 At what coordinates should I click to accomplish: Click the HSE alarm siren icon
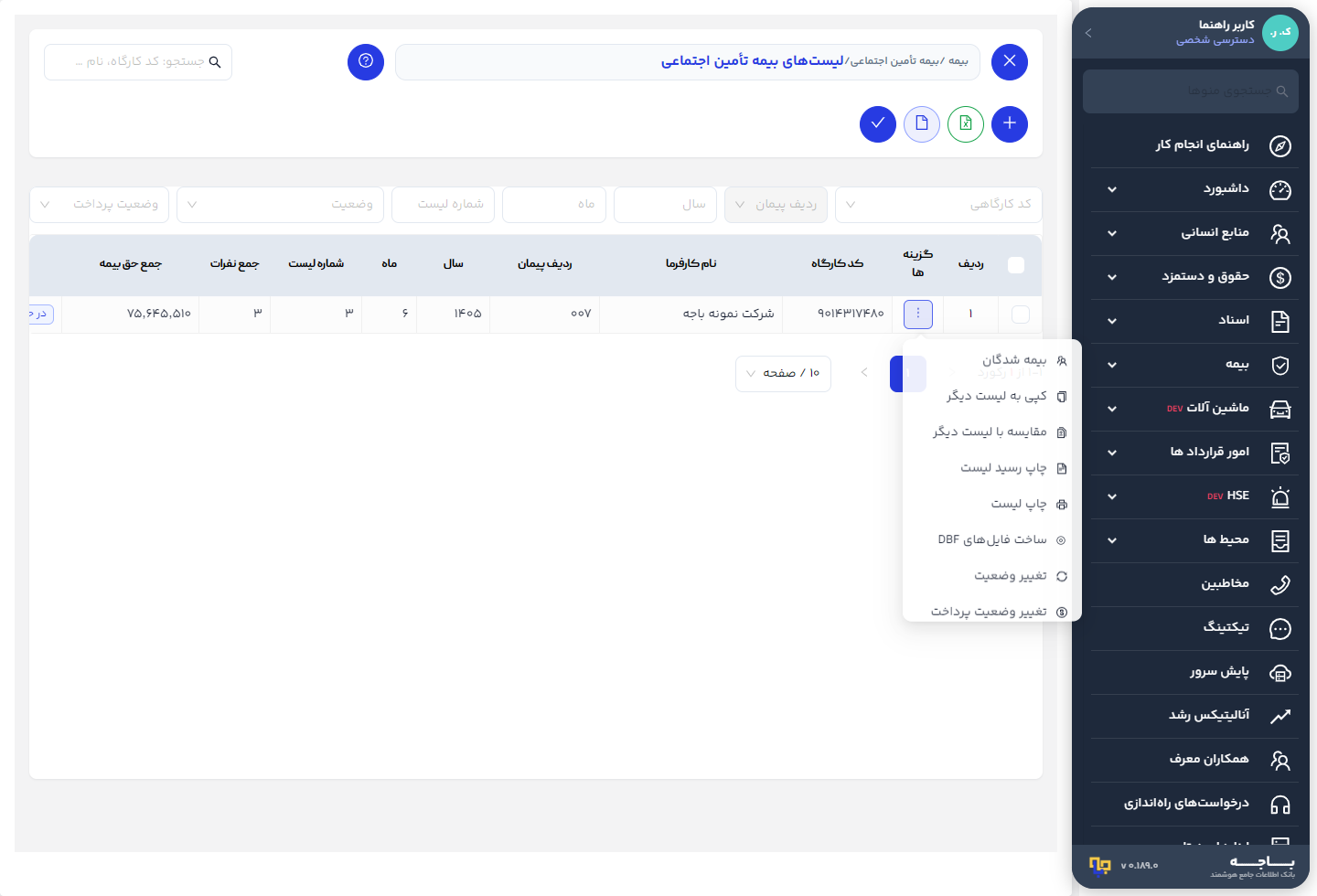(x=1280, y=496)
